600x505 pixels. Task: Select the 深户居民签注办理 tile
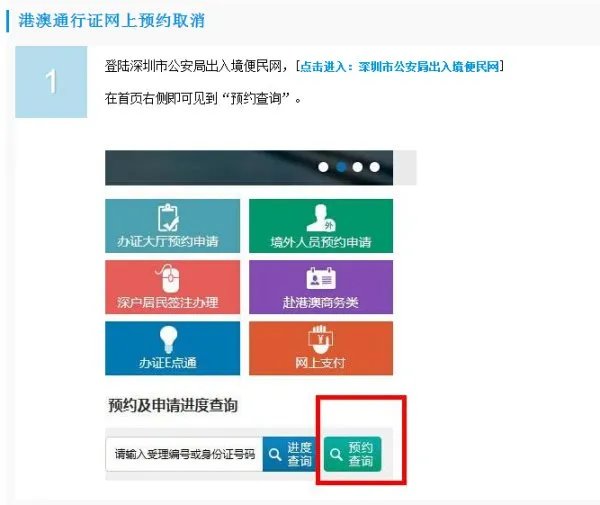pyautogui.click(x=173, y=287)
